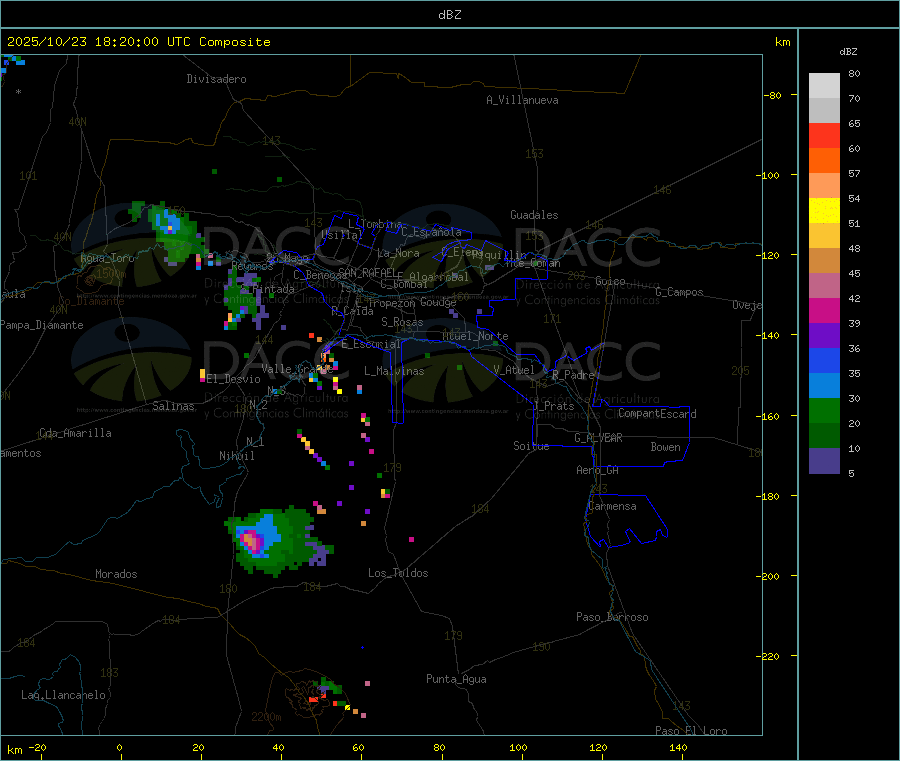Click the pink 42-45 dBZ swatch

(824, 285)
